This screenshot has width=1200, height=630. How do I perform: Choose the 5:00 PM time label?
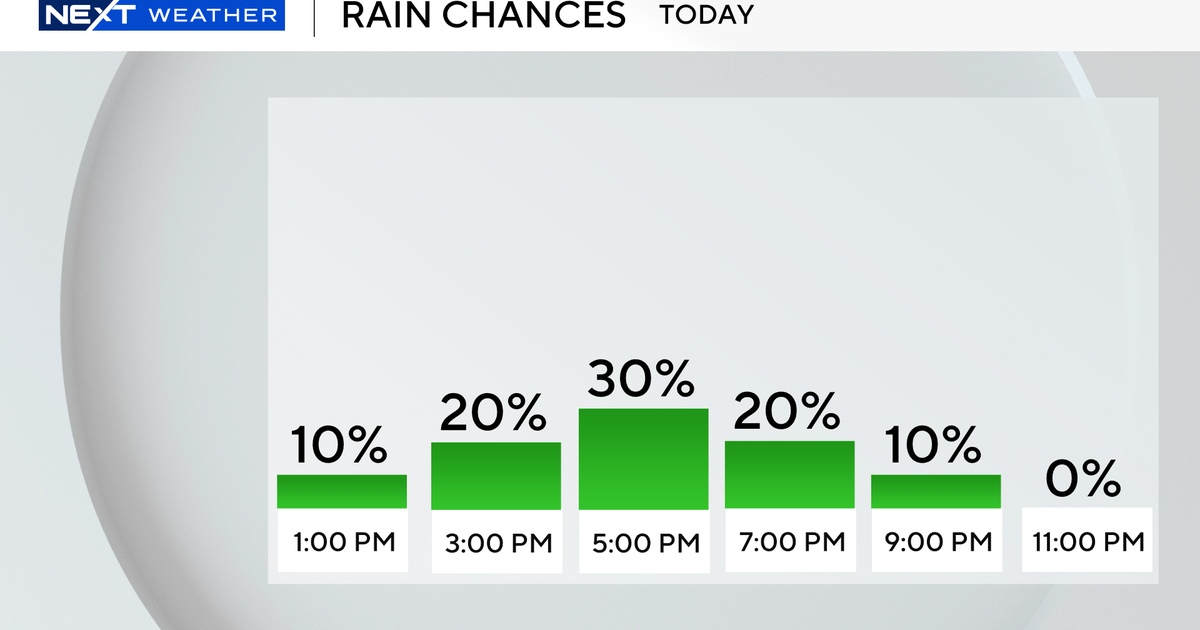click(643, 542)
